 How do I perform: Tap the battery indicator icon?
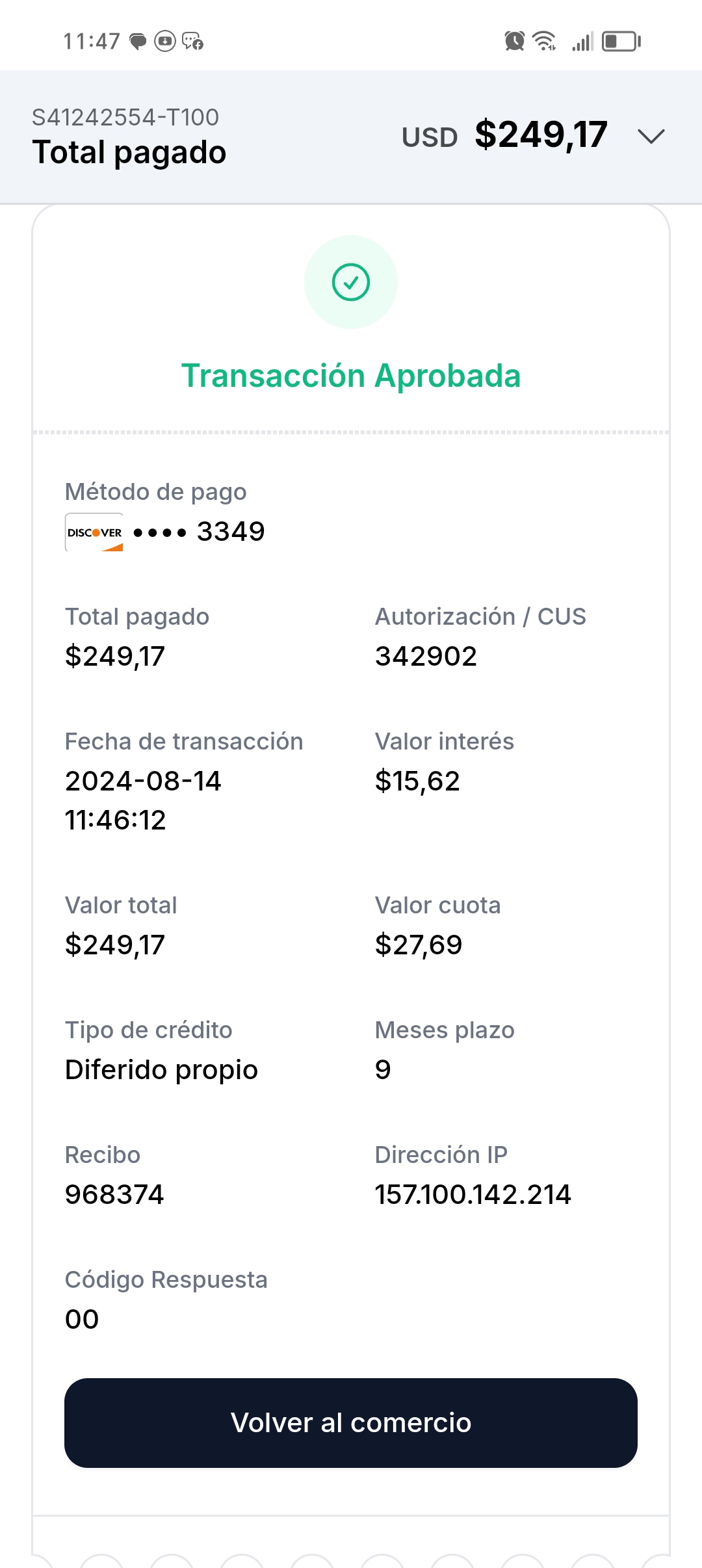(621, 42)
